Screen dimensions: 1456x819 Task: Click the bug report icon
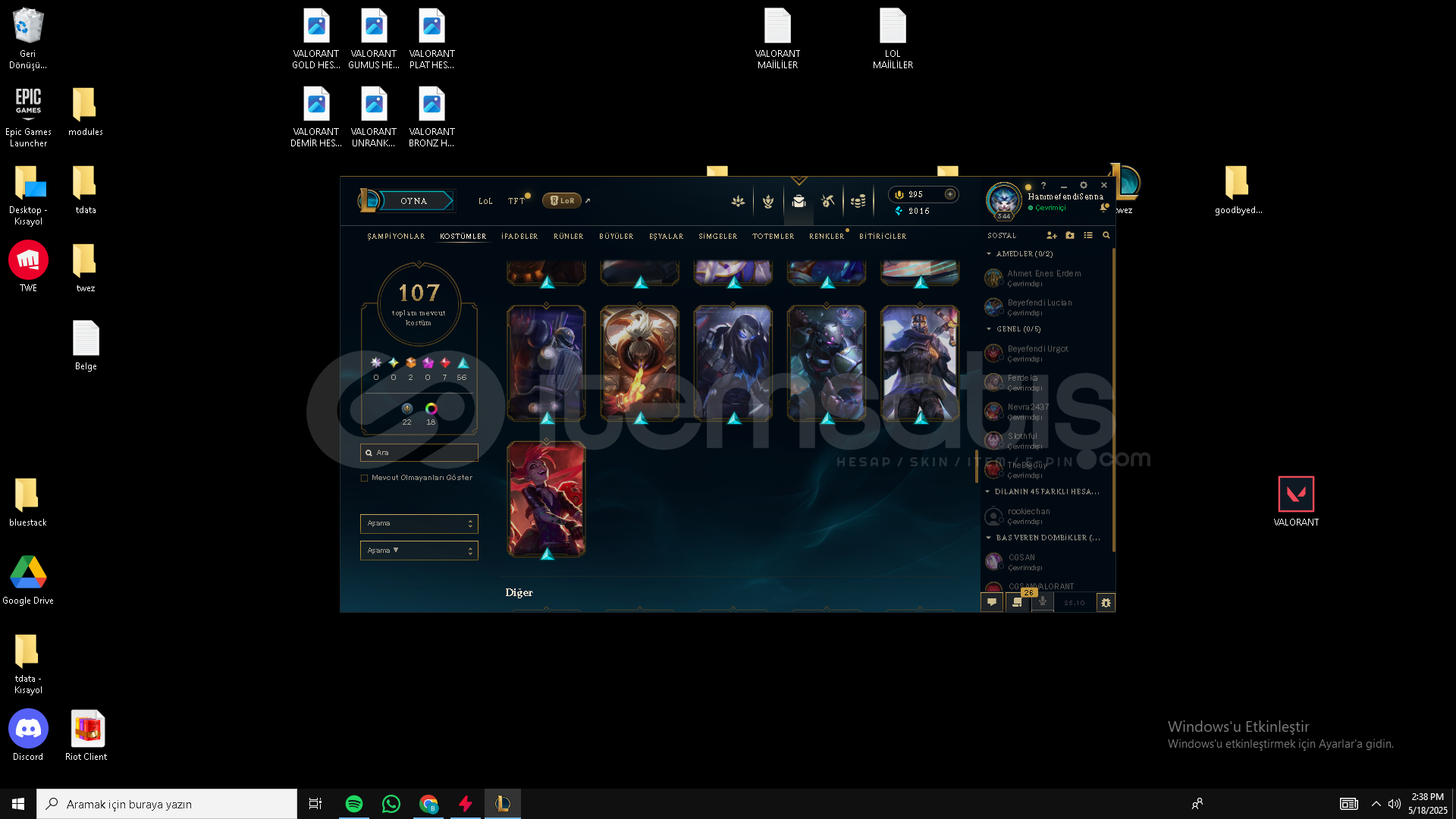(1106, 603)
